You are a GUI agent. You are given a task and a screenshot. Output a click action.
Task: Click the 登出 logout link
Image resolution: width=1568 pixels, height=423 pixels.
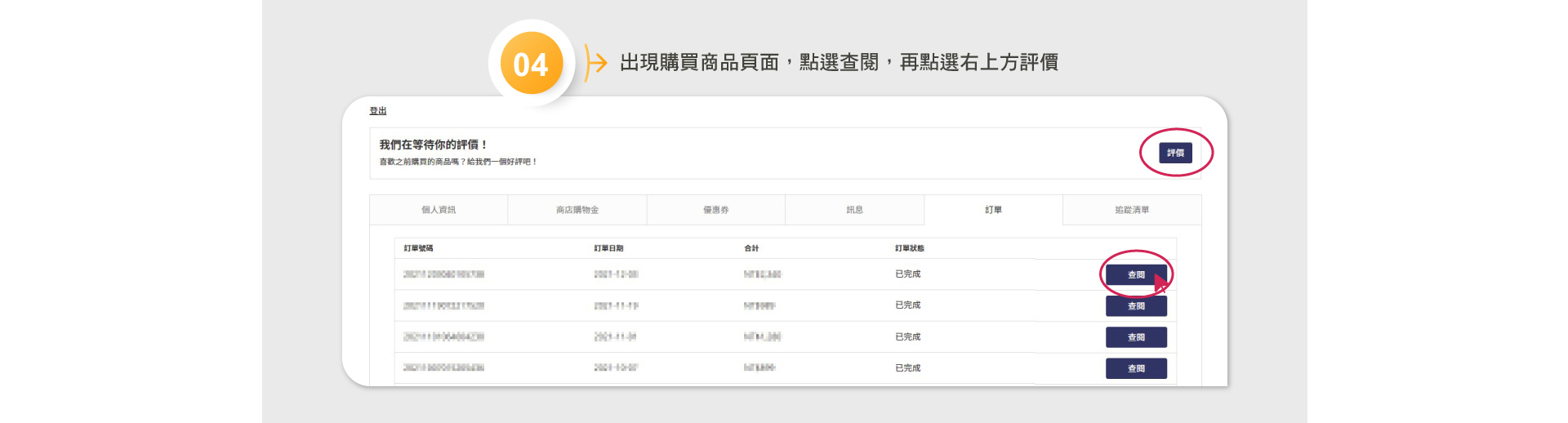[377, 111]
